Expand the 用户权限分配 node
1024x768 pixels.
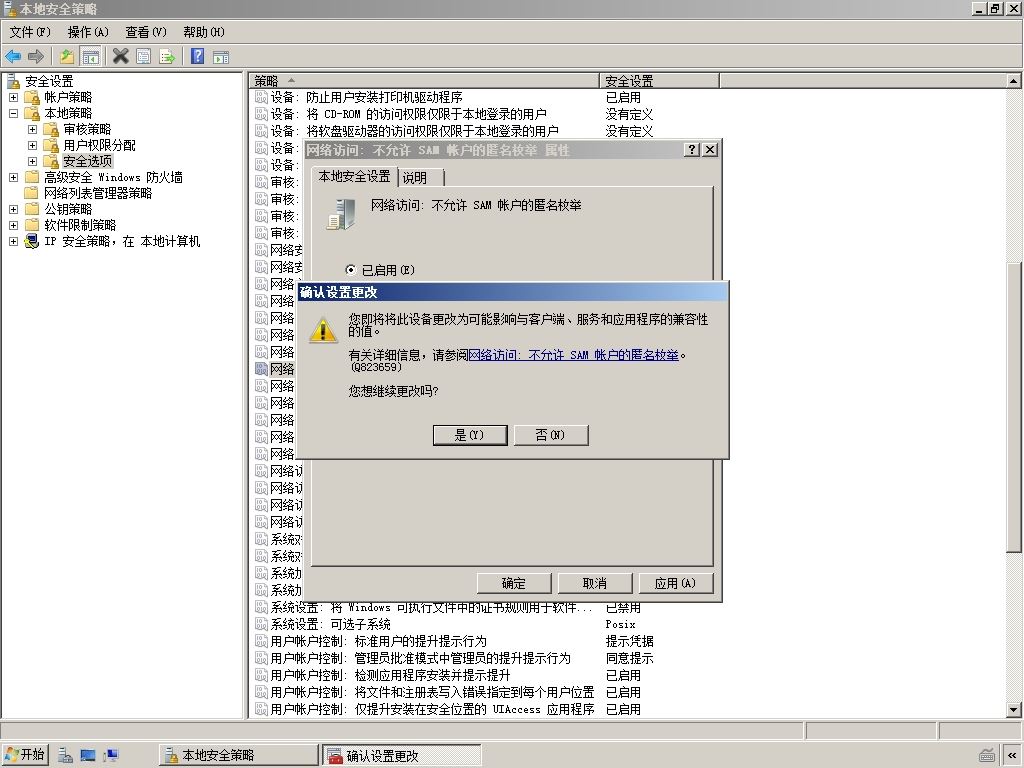click(x=32, y=145)
